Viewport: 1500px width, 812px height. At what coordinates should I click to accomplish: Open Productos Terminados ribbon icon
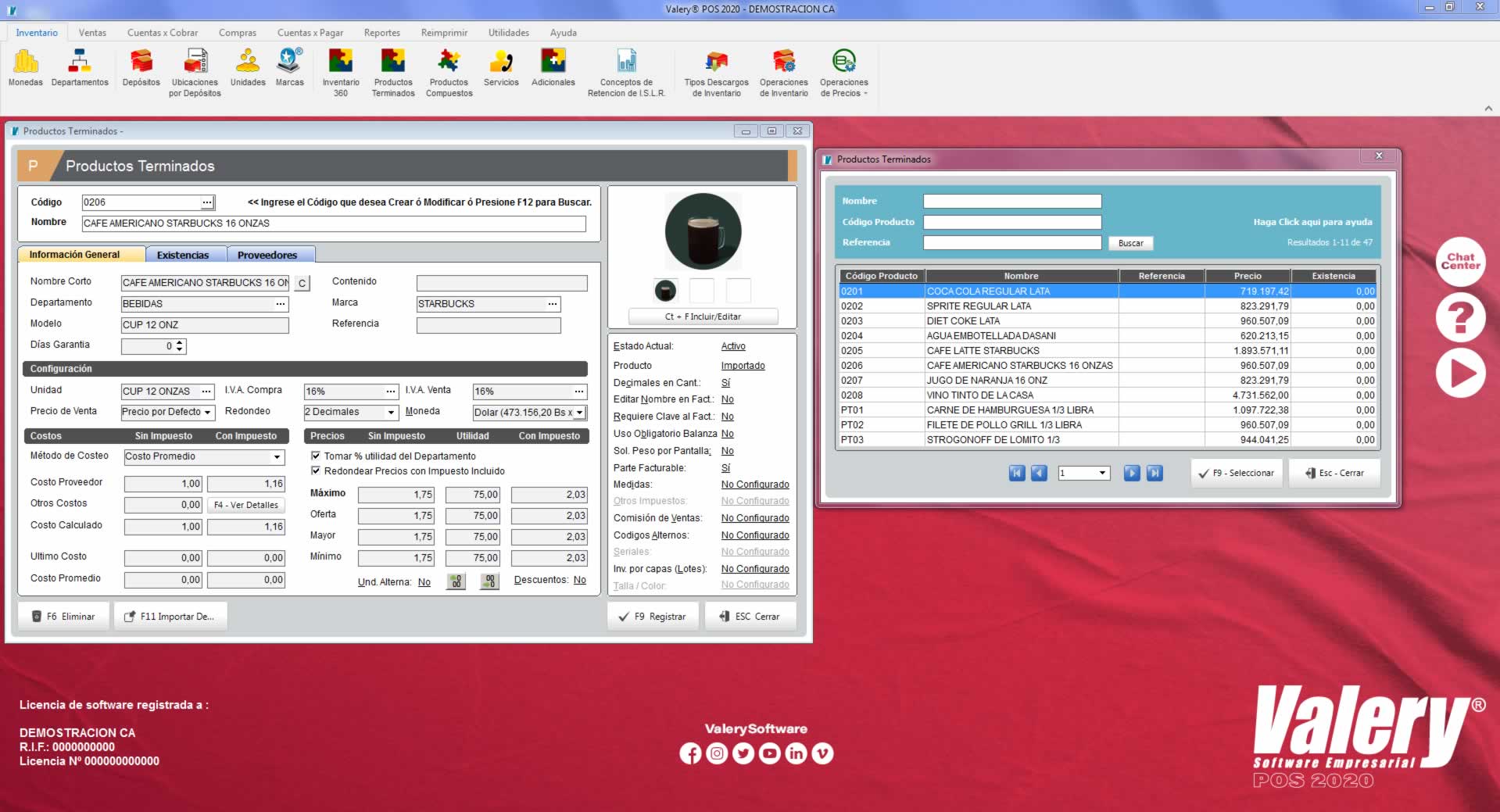393,73
